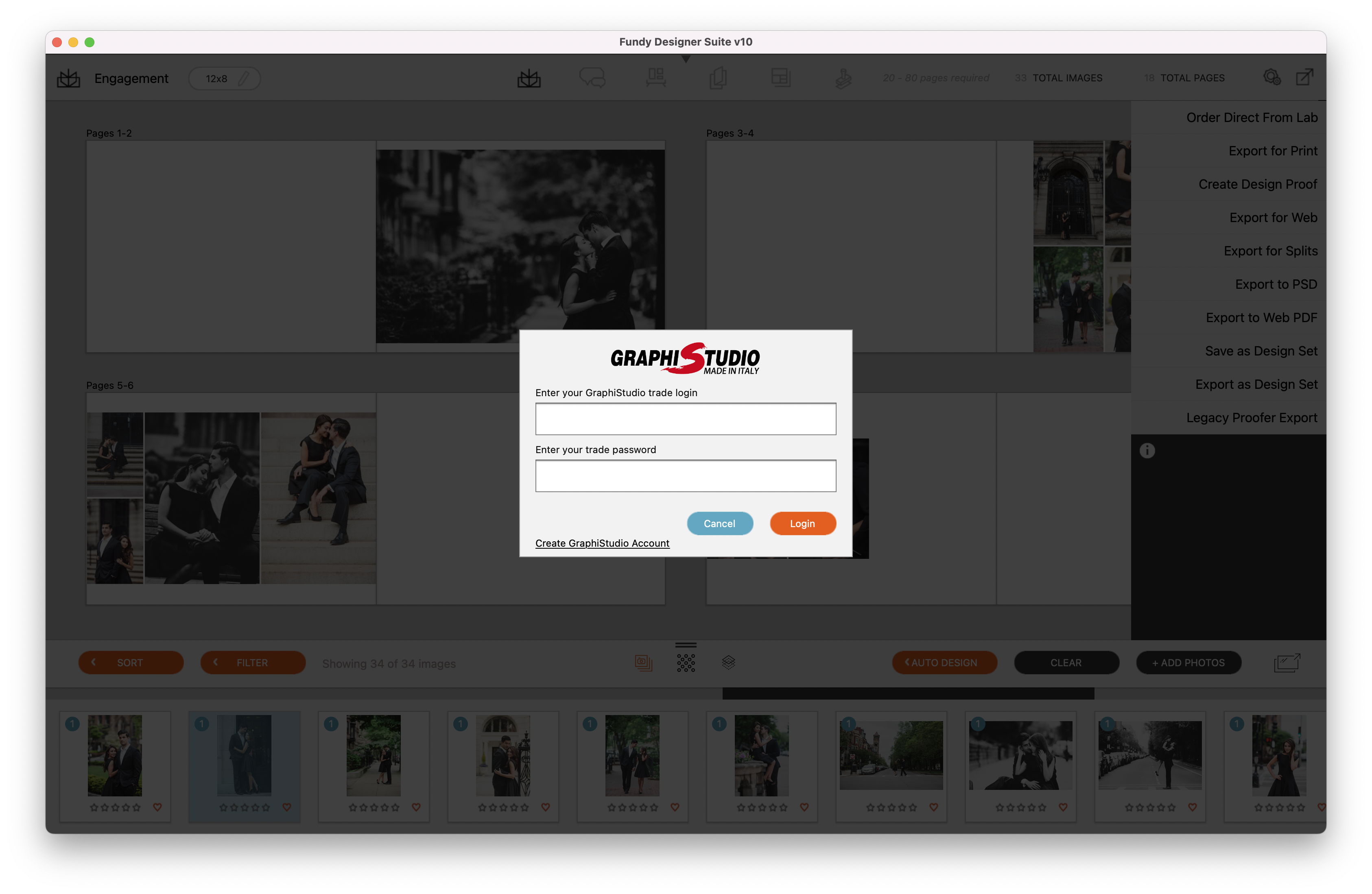Choose Export to Web PDF

(x=1228, y=318)
